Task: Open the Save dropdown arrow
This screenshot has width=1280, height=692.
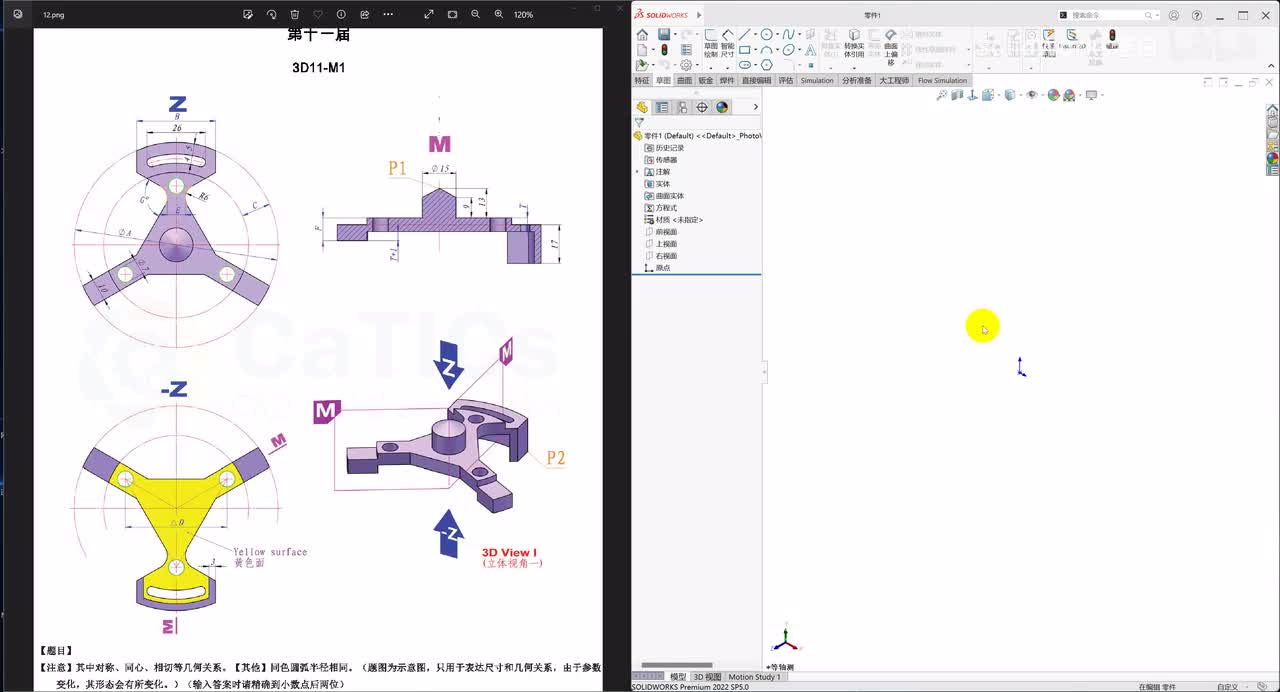Action: (675, 35)
